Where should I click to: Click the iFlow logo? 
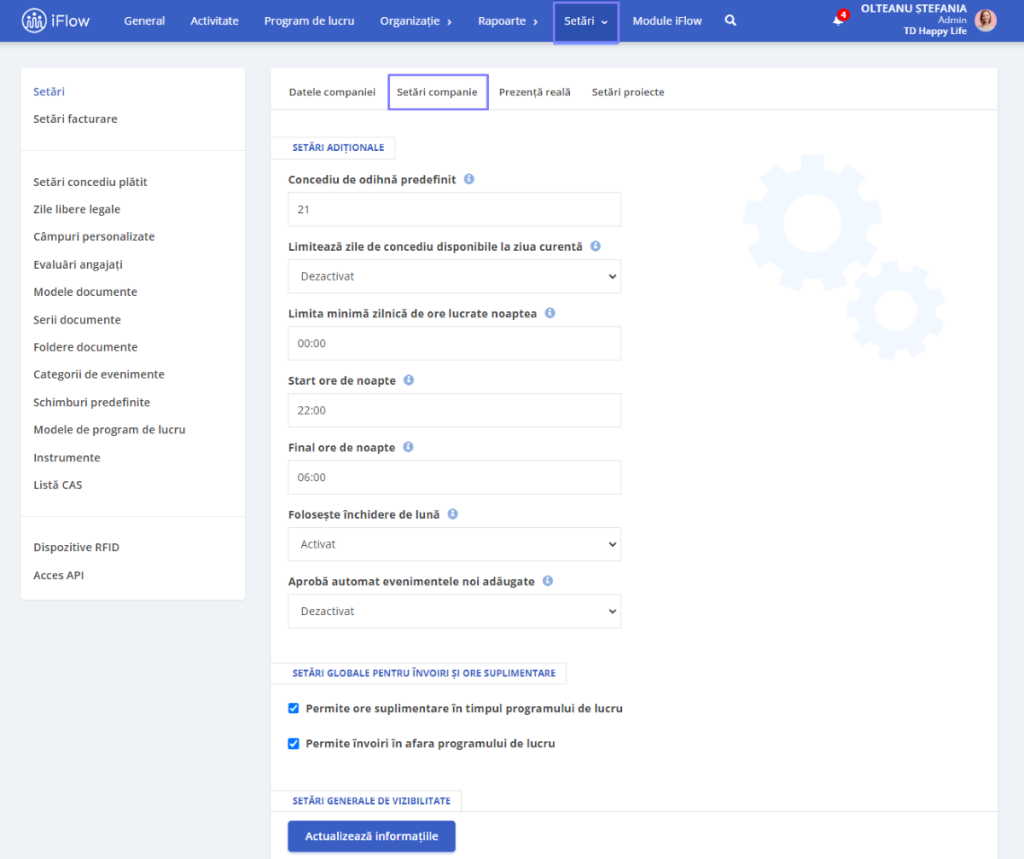tap(56, 21)
